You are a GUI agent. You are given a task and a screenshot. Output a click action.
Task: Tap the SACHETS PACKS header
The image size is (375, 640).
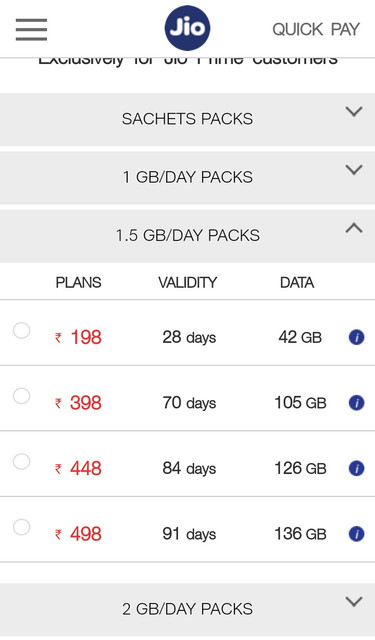[x=187, y=119]
